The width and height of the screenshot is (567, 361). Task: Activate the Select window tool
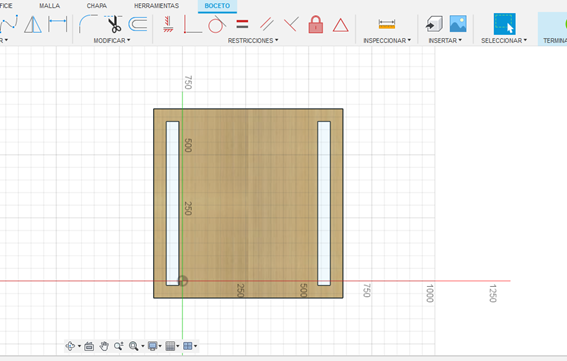[504, 24]
